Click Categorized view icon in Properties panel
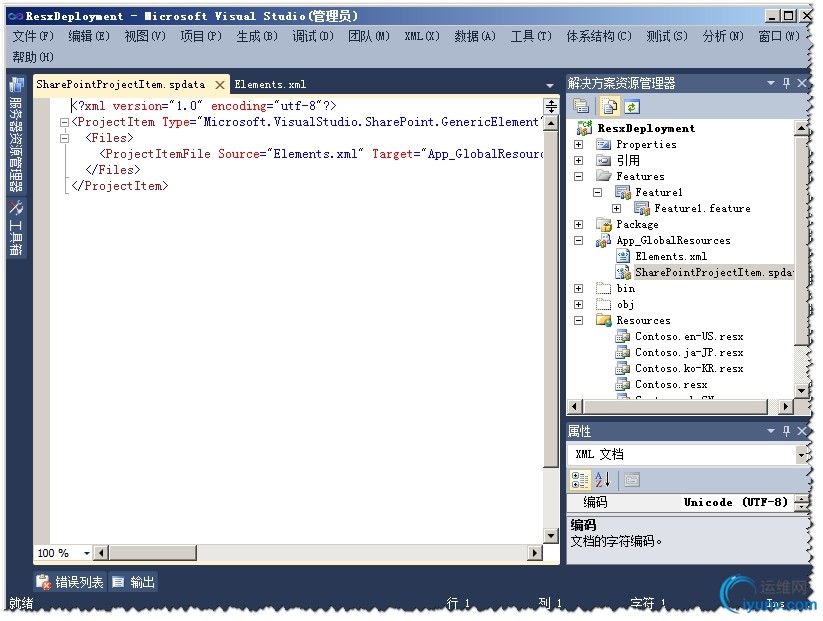The width and height of the screenshot is (823, 621). [580, 480]
